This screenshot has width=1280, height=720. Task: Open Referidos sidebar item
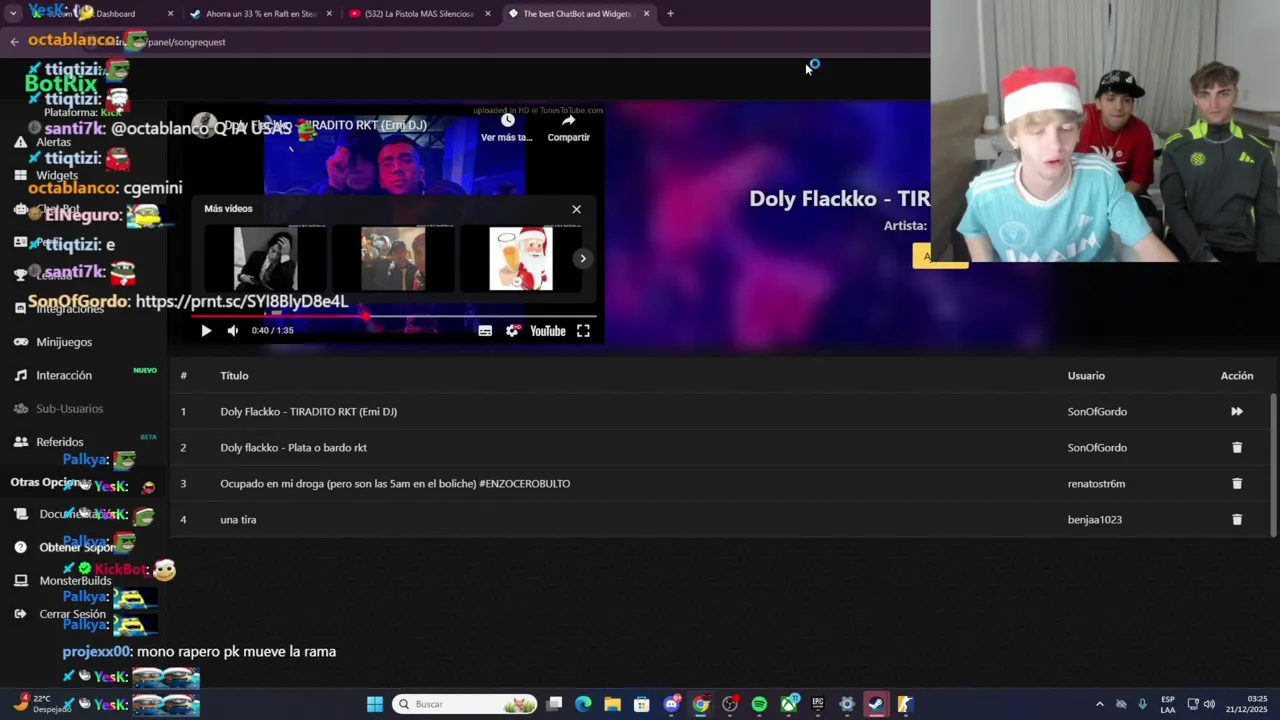60,442
